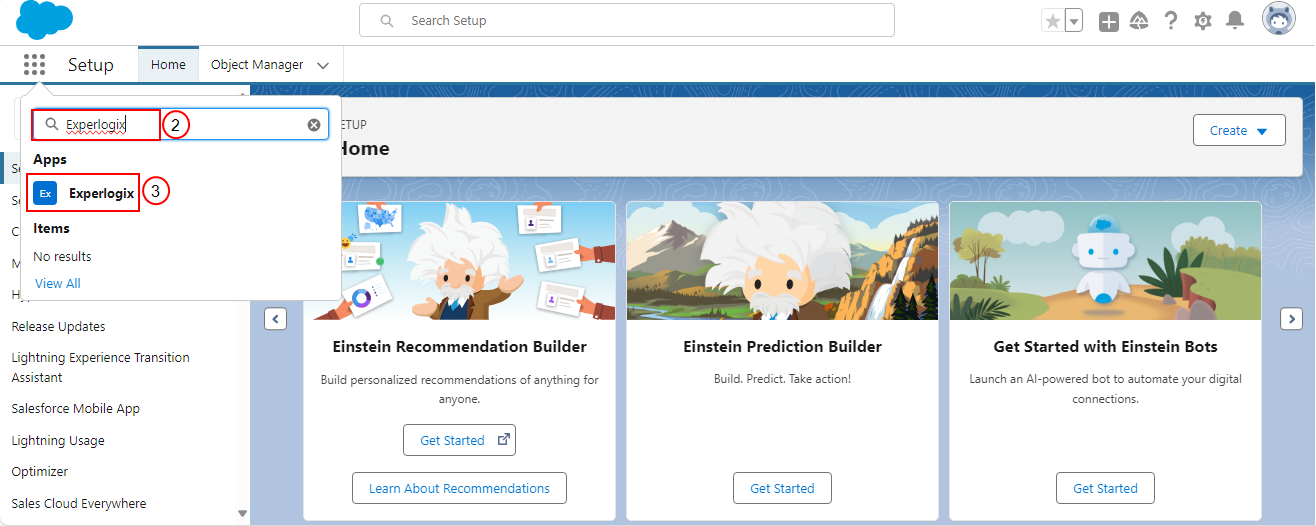Click into the Search Setup field
This screenshot has width=1316, height=526.
coord(627,20)
